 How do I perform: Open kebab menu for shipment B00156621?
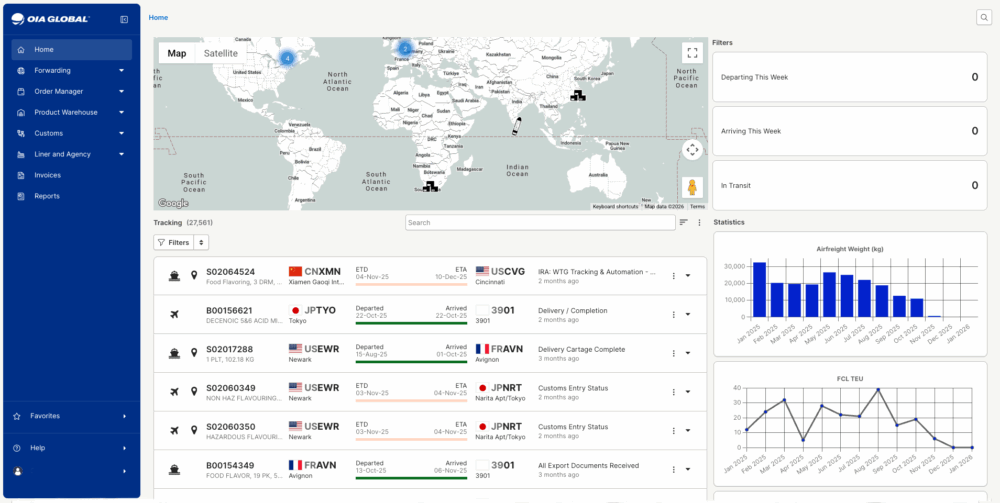(x=673, y=315)
